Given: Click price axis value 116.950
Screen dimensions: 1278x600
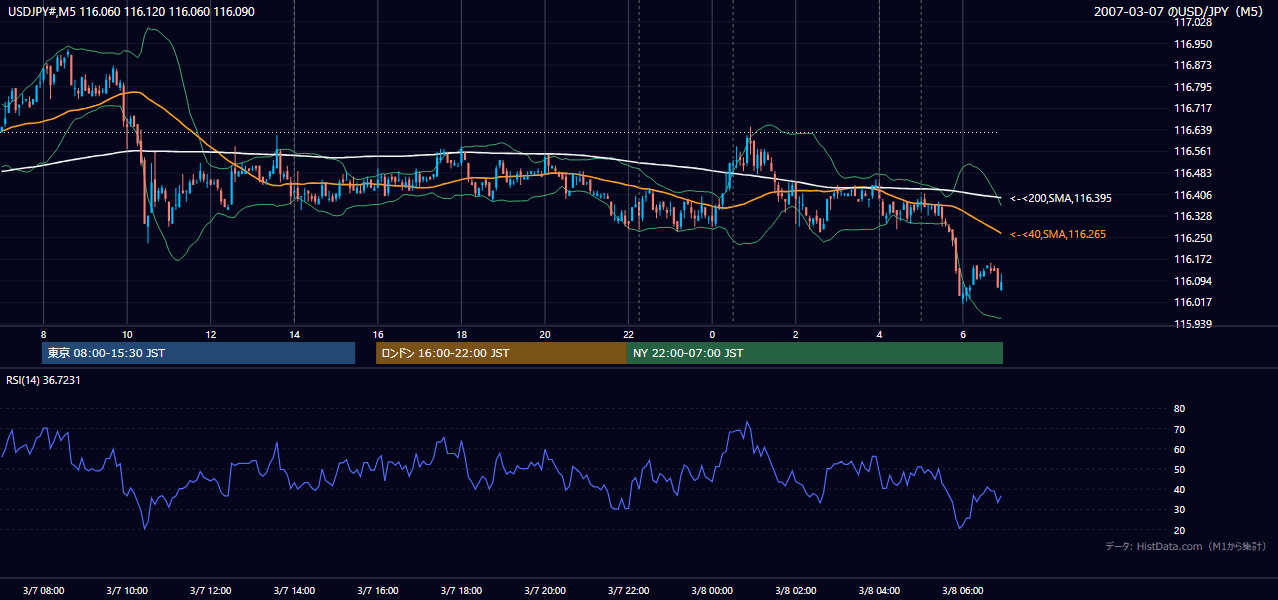Looking at the screenshot, I should coord(1193,44).
